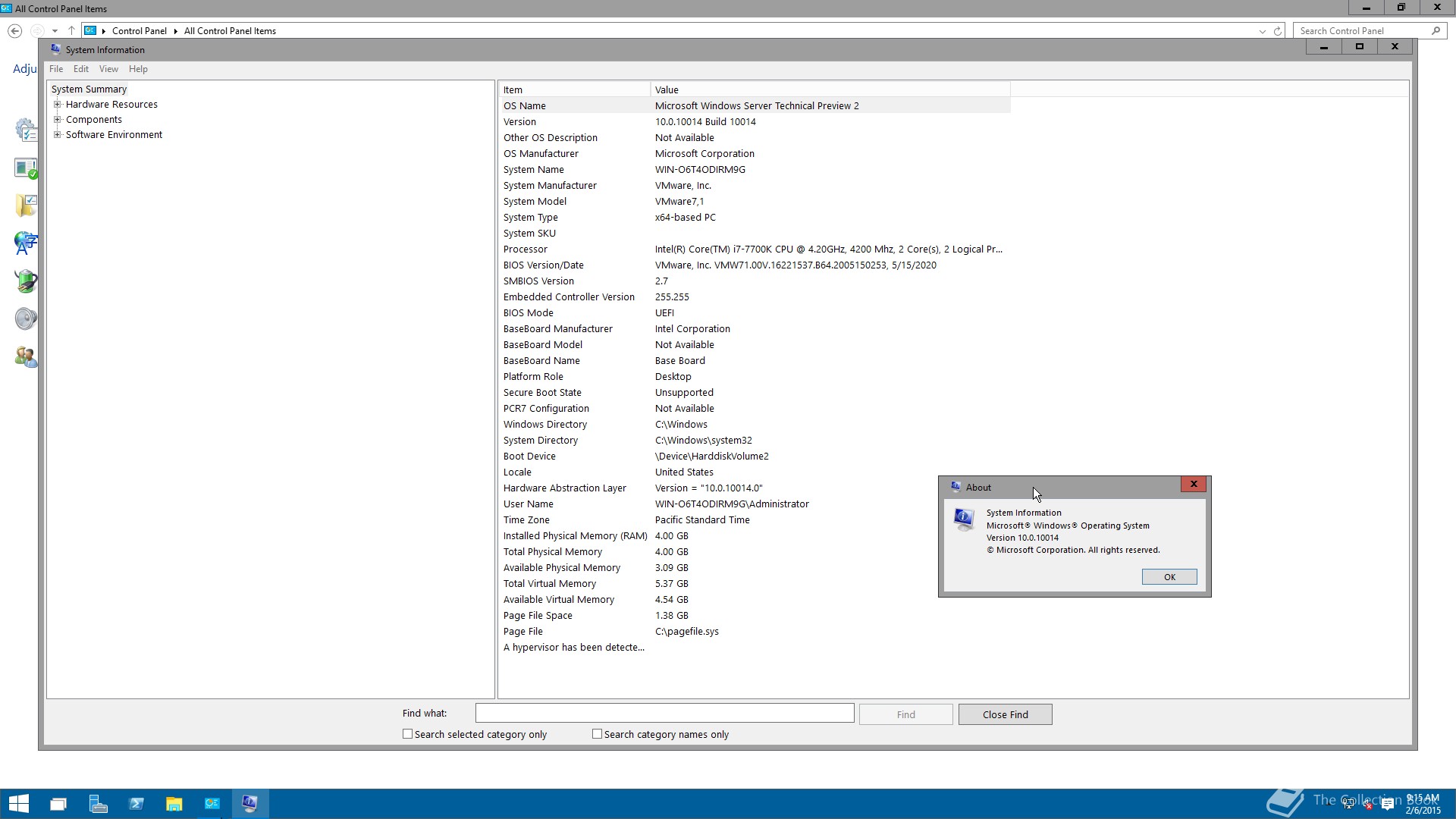Refresh the Control Panel address bar
The width and height of the screenshot is (1456, 819).
pyautogui.click(x=1278, y=31)
